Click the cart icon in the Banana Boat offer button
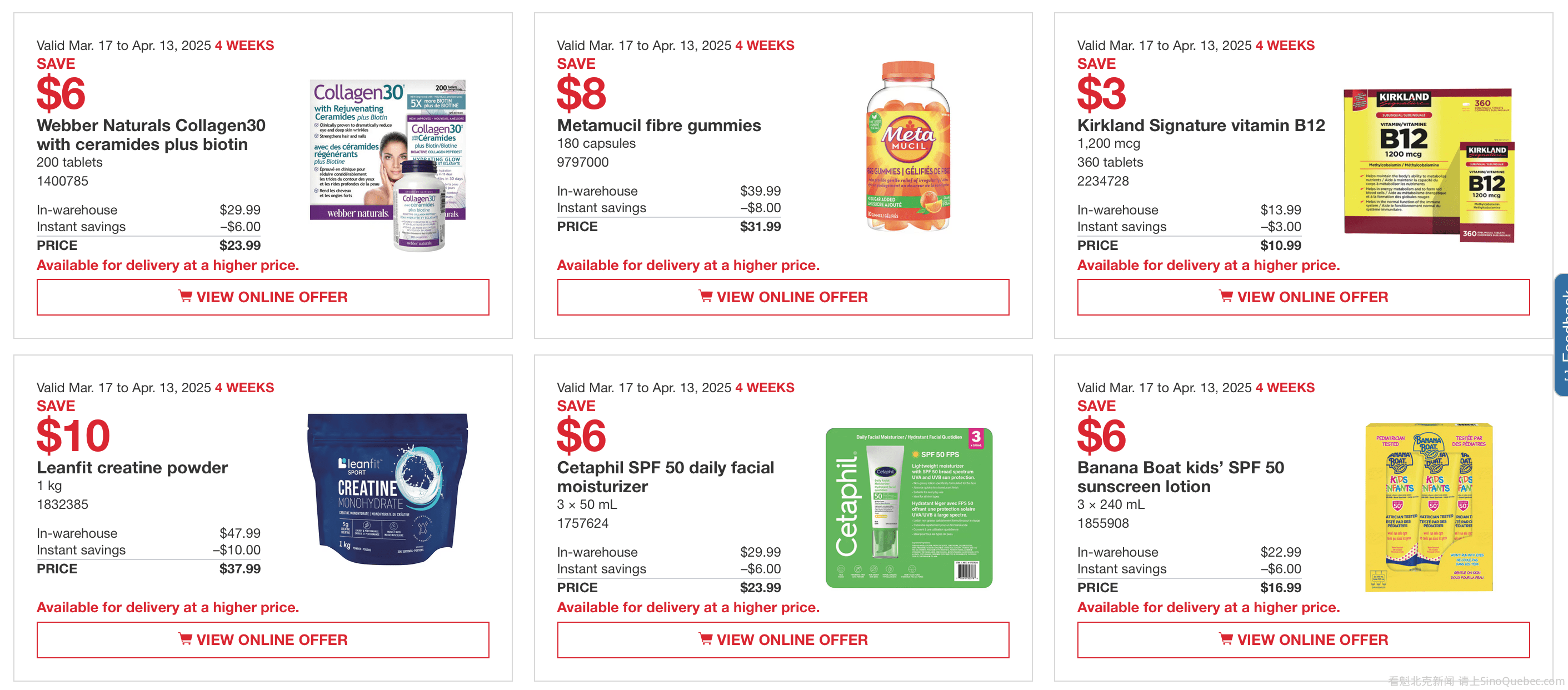 click(1226, 639)
